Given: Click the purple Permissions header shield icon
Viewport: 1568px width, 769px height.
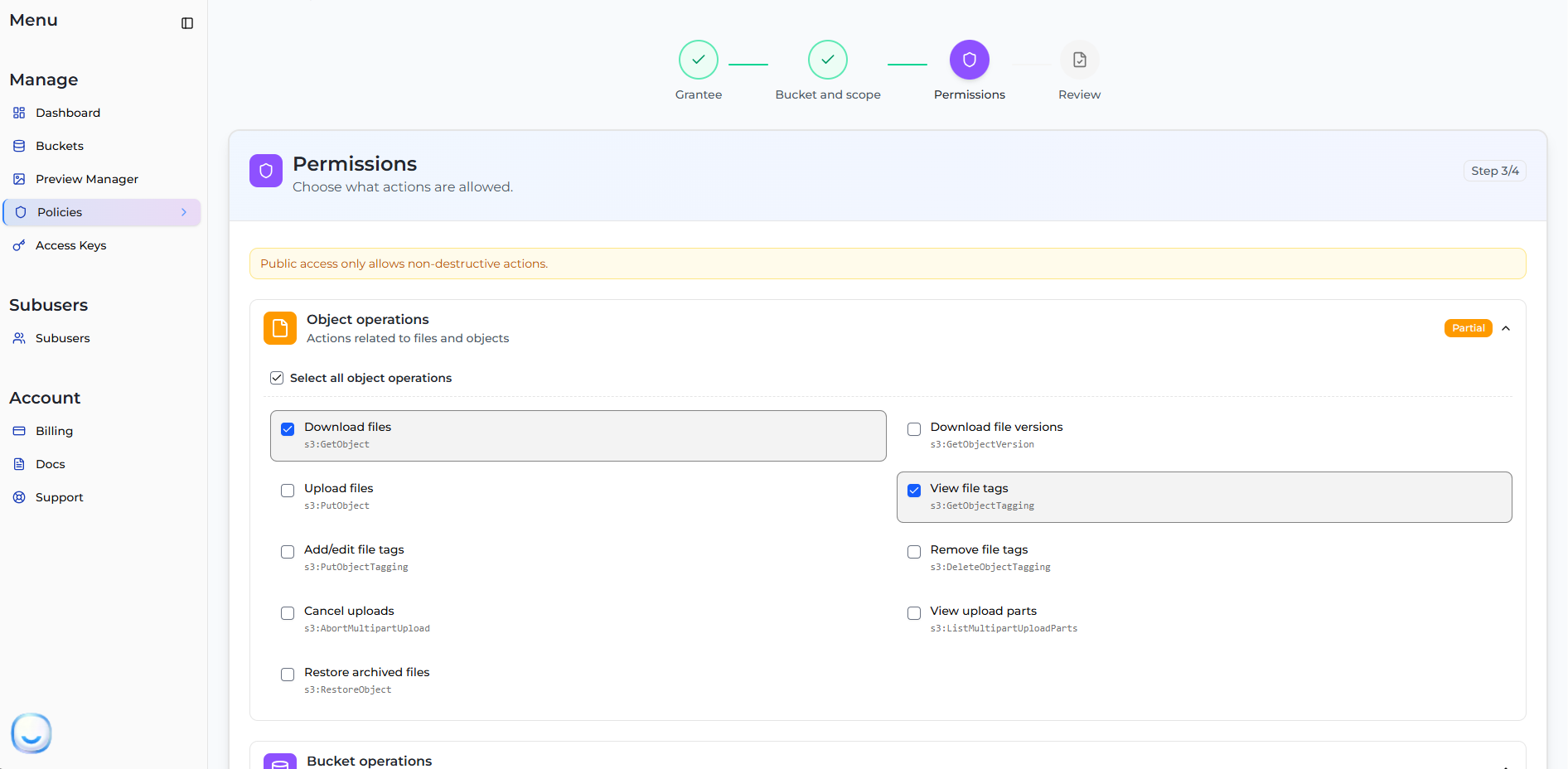Looking at the screenshot, I should click(266, 171).
